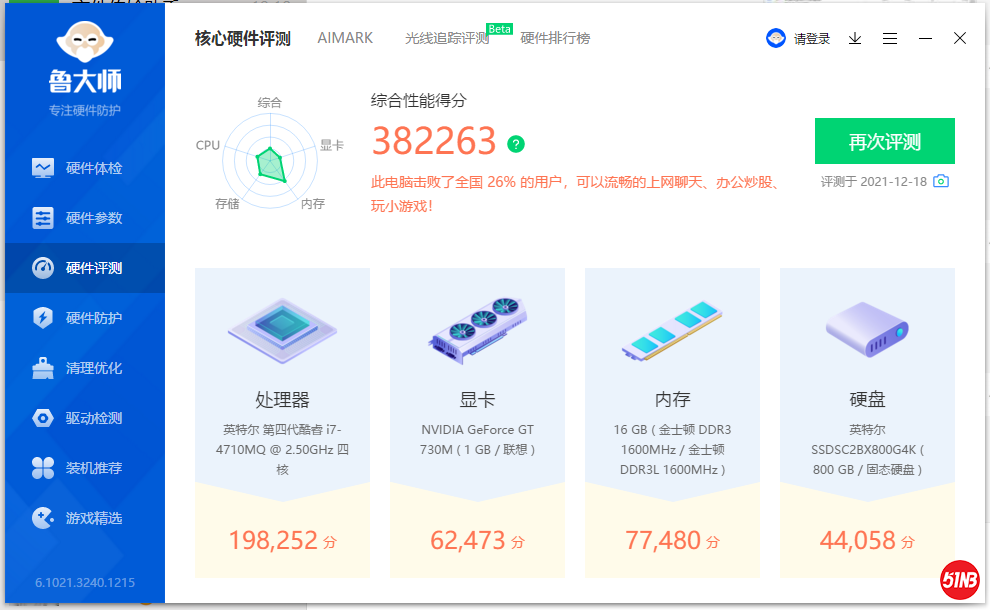Click the 游戏精选 pac-man icon
Screen dimensions: 990x610
(43, 518)
